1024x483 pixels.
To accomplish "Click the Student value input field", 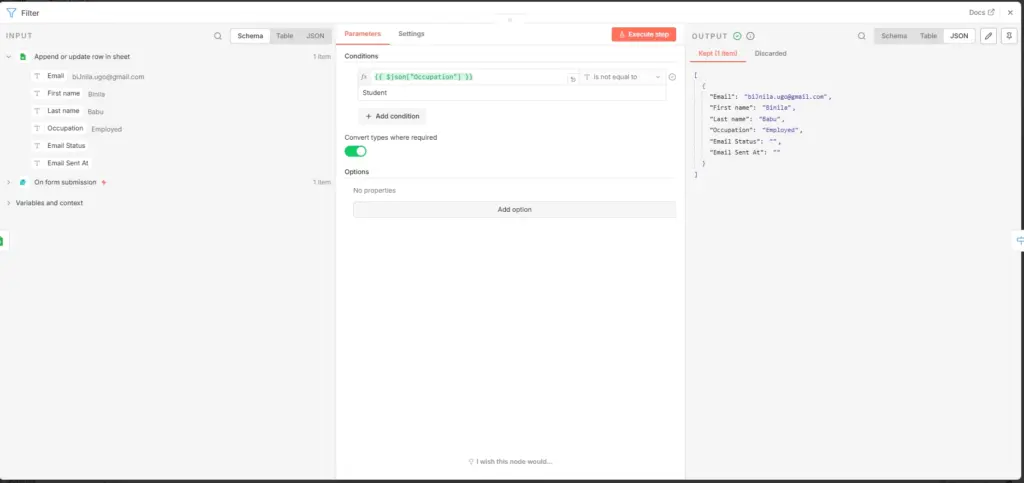I will tap(511, 93).
